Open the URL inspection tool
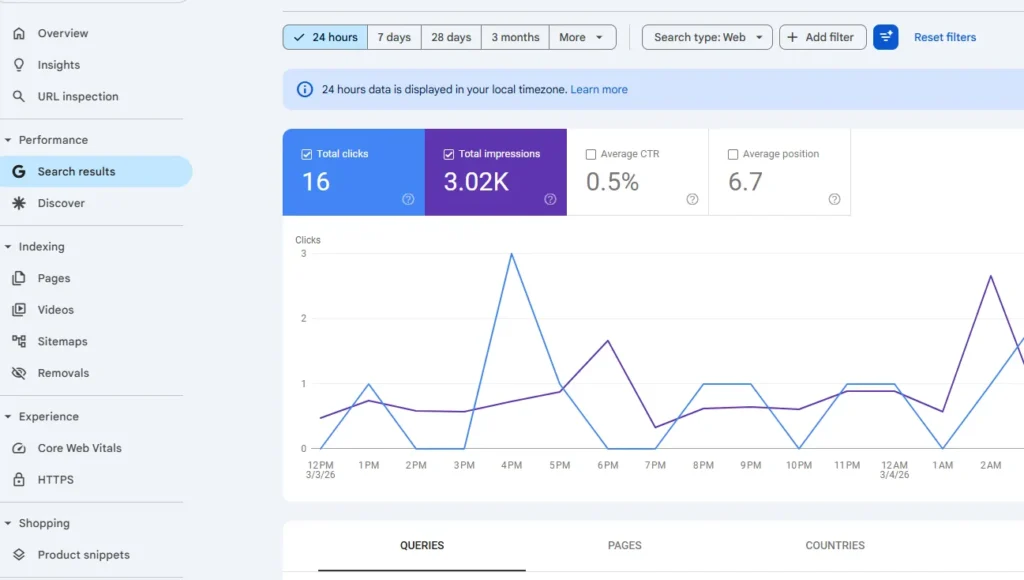1024x580 pixels. [x=77, y=96]
